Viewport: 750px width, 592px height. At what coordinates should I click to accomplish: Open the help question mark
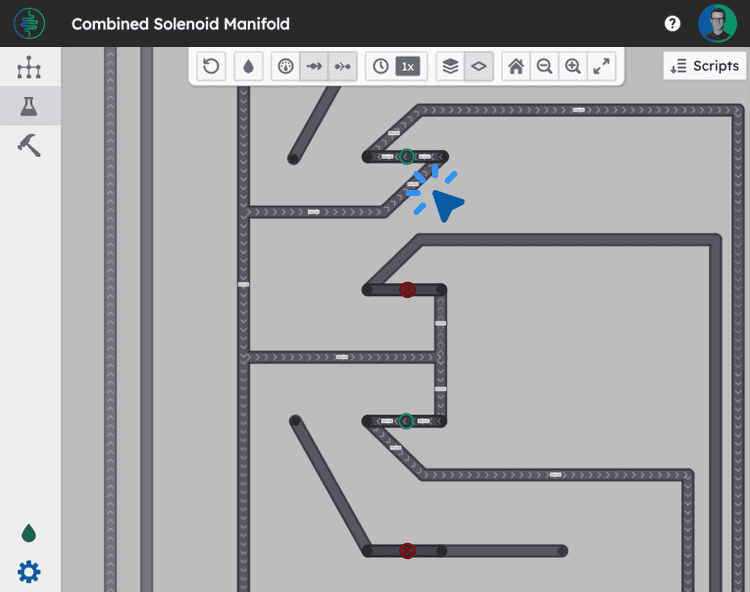coord(673,23)
